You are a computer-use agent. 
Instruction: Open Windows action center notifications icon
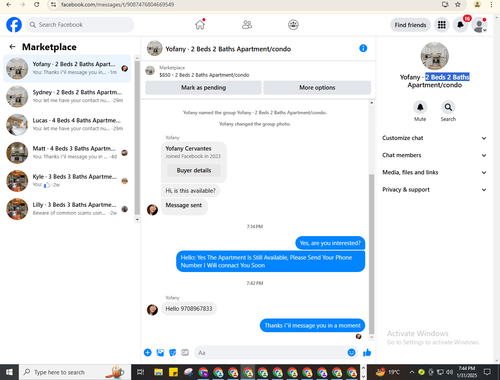point(487,372)
